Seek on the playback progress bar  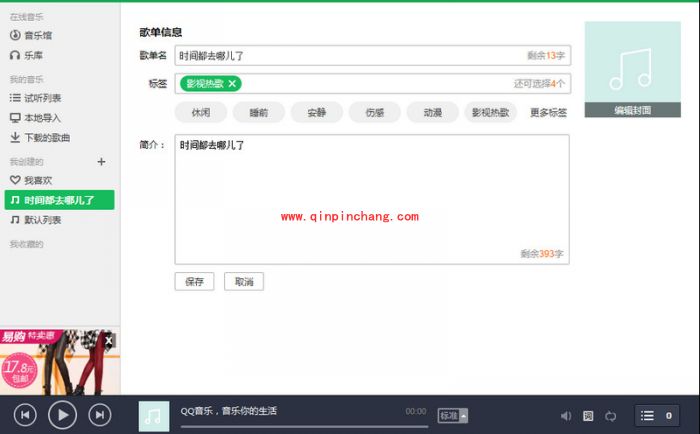[304, 427]
